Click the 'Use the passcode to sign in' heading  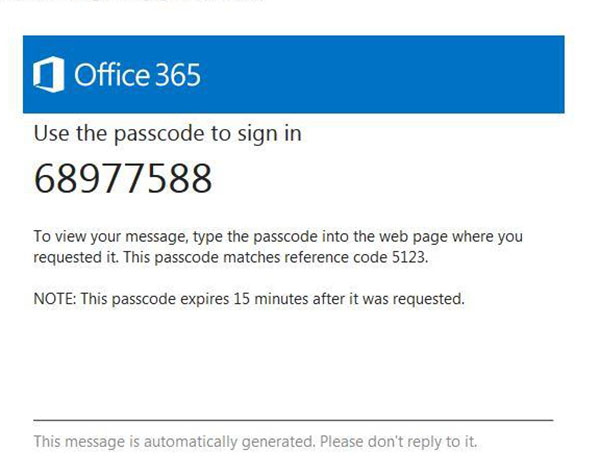(x=168, y=135)
